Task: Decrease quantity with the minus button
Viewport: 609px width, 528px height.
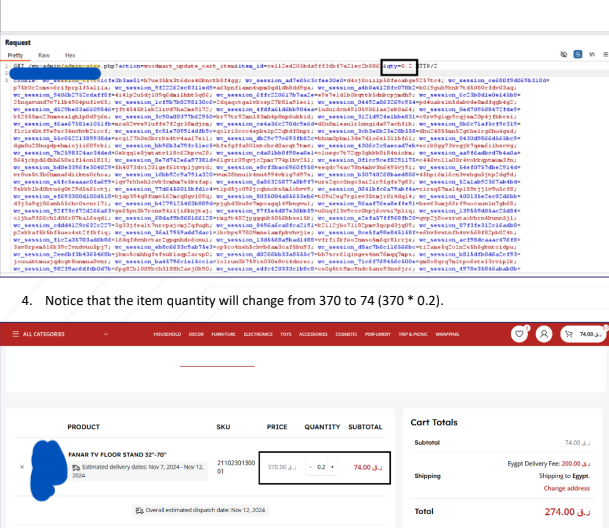Action: [x=310, y=467]
